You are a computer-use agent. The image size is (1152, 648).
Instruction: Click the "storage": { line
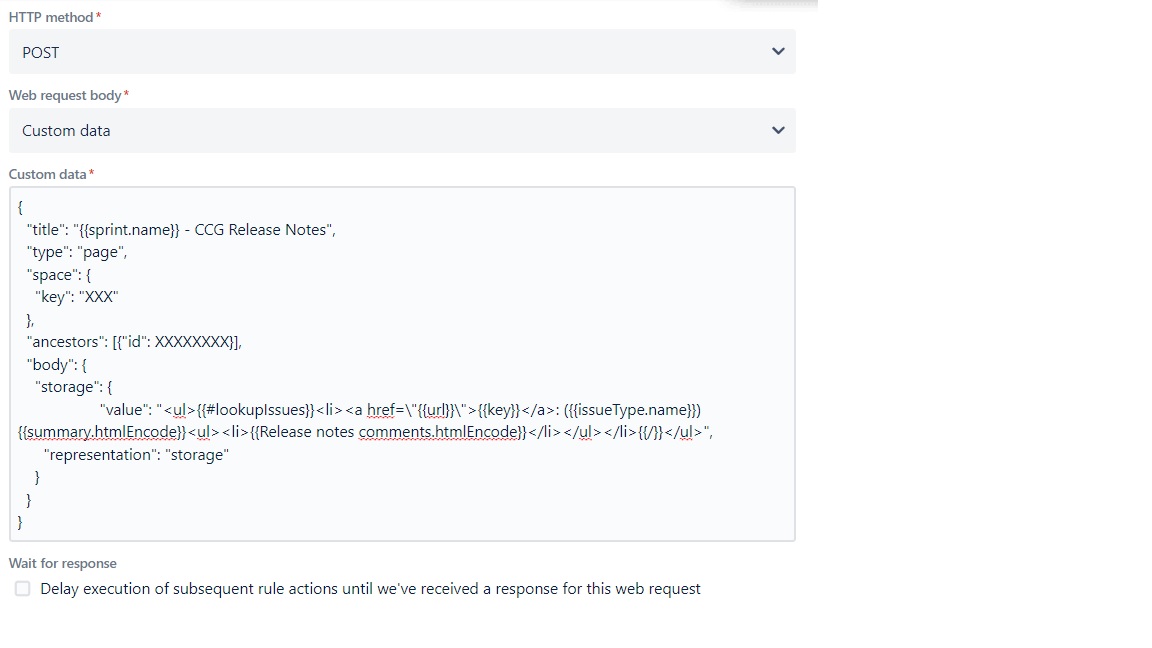(73, 387)
